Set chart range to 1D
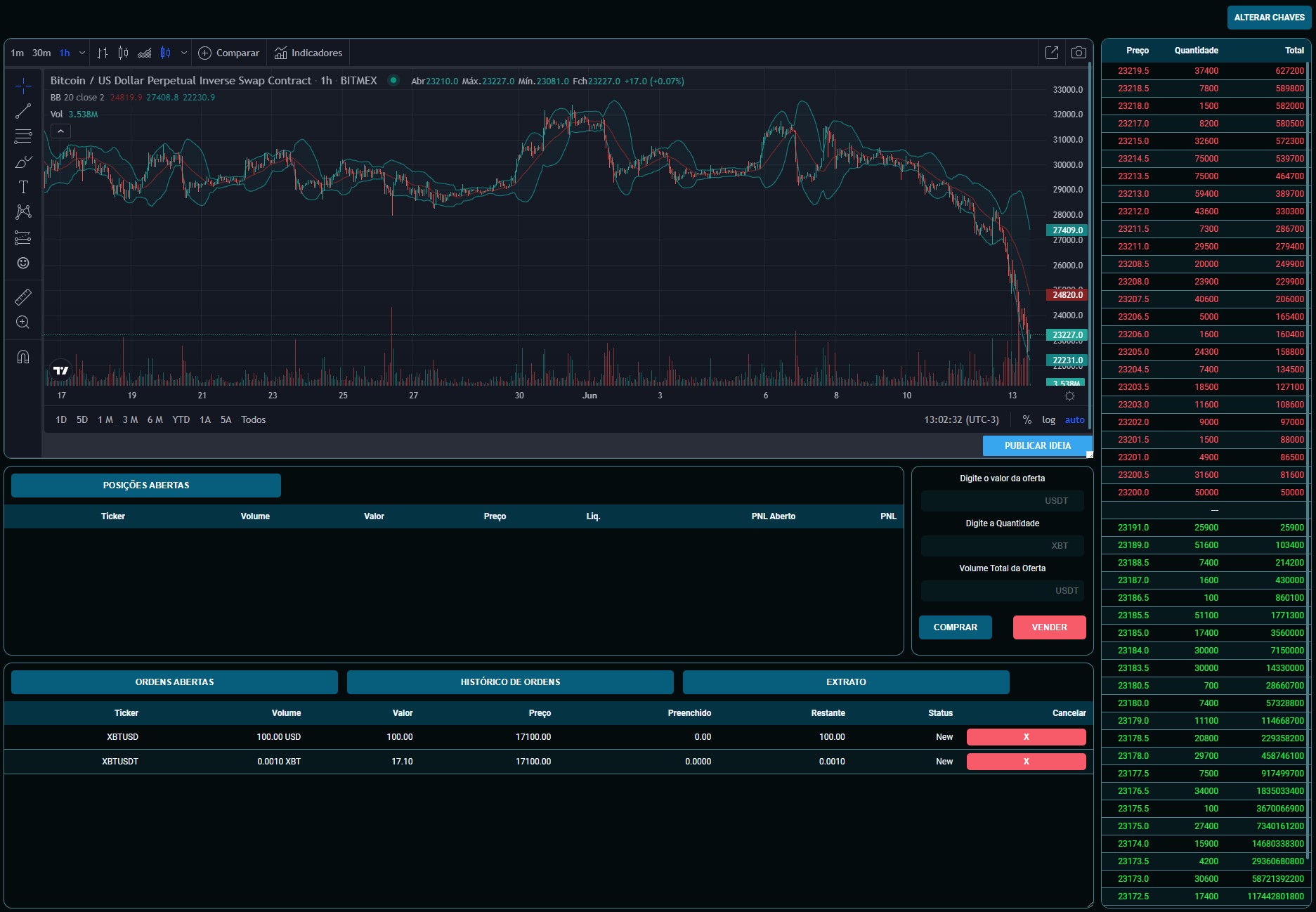The height and width of the screenshot is (912, 1316). coord(61,419)
